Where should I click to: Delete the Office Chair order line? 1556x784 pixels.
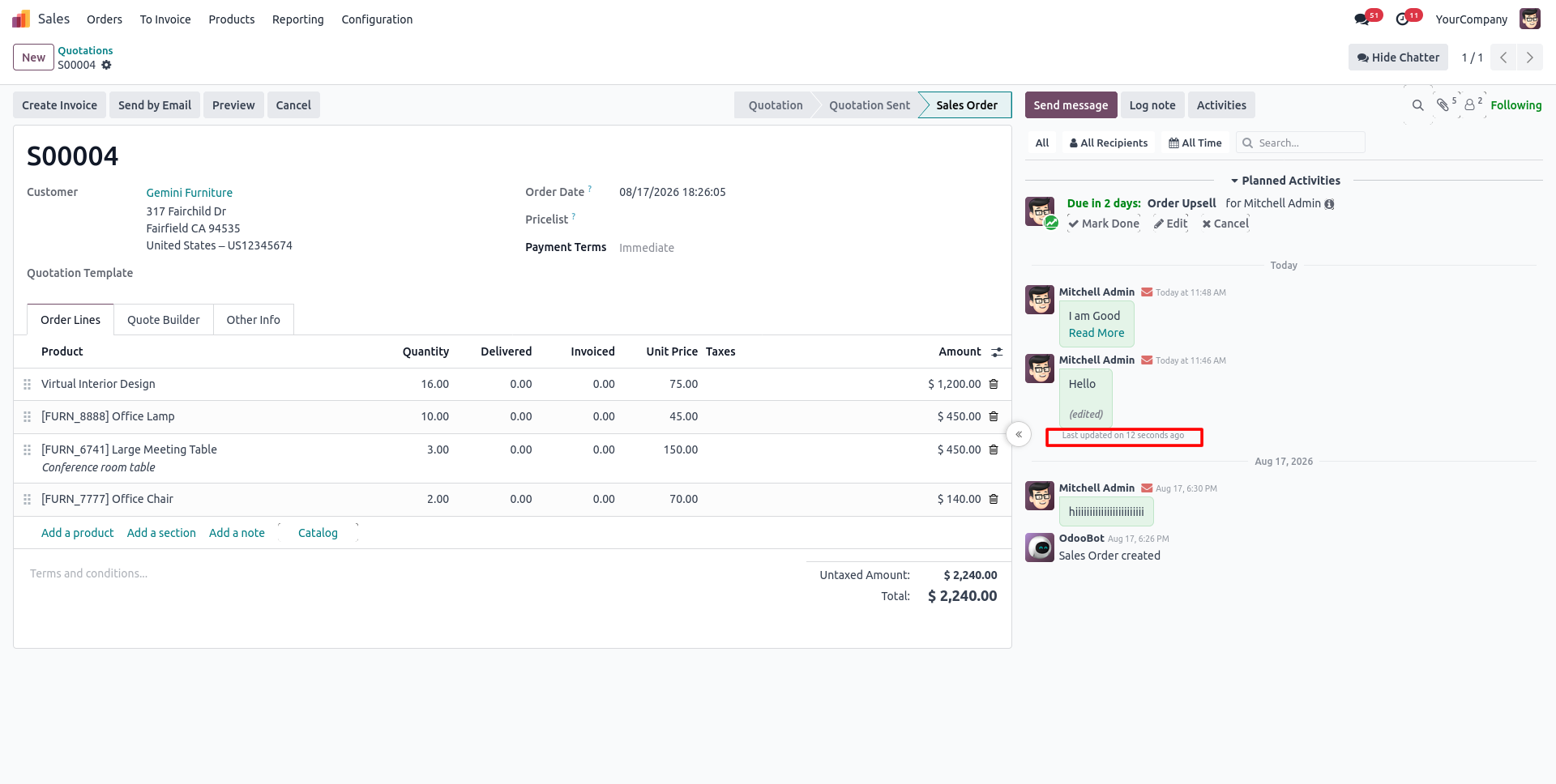tap(994, 499)
